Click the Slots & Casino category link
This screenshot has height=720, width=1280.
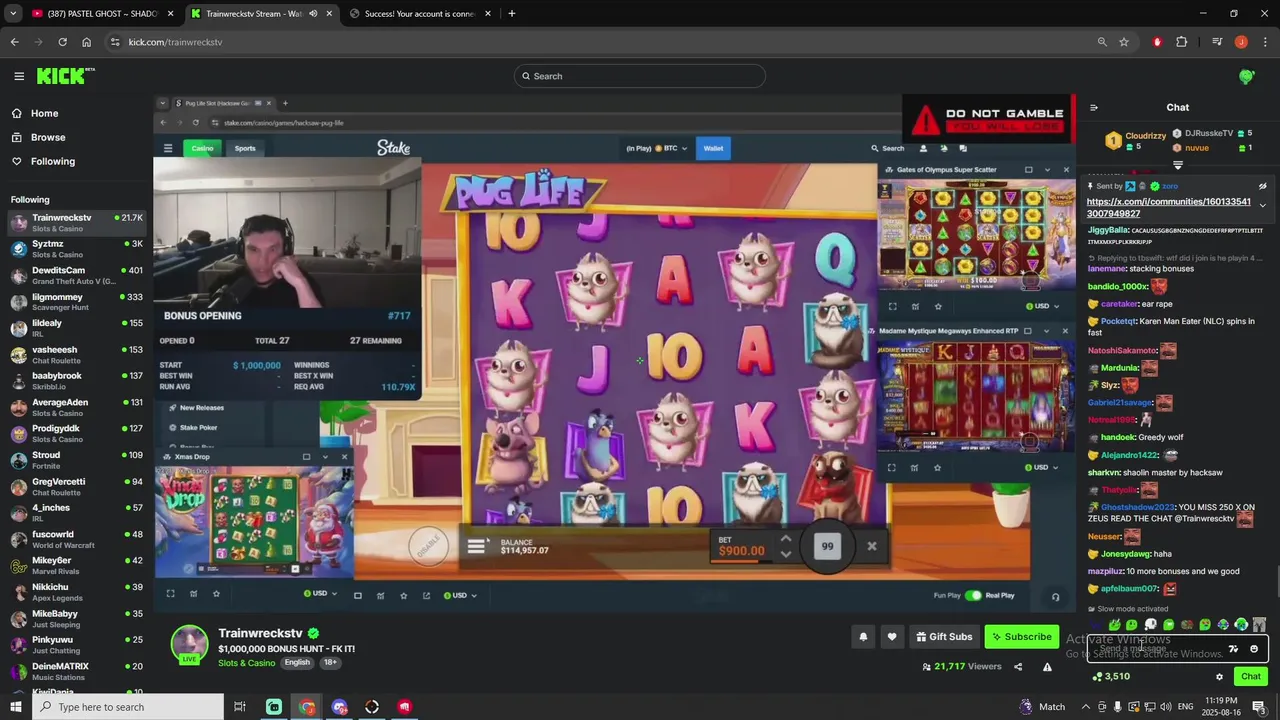247,663
